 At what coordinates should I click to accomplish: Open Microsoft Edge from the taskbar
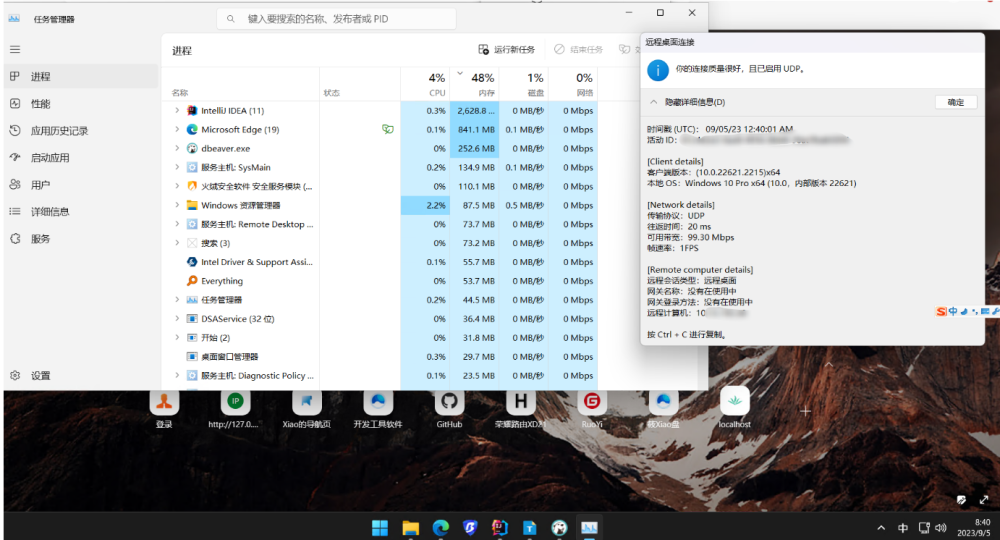(x=441, y=528)
